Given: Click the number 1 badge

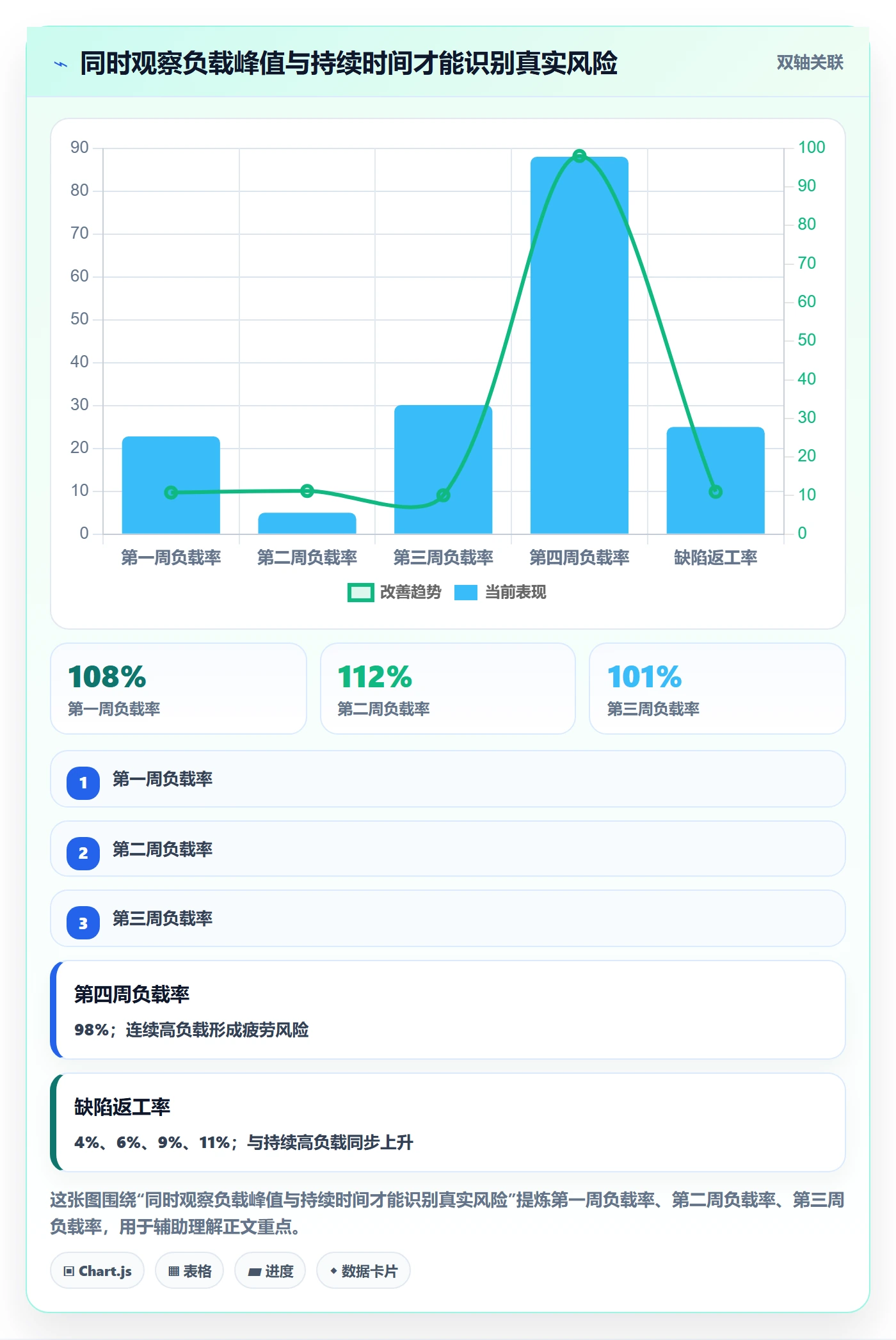Looking at the screenshot, I should (x=83, y=783).
